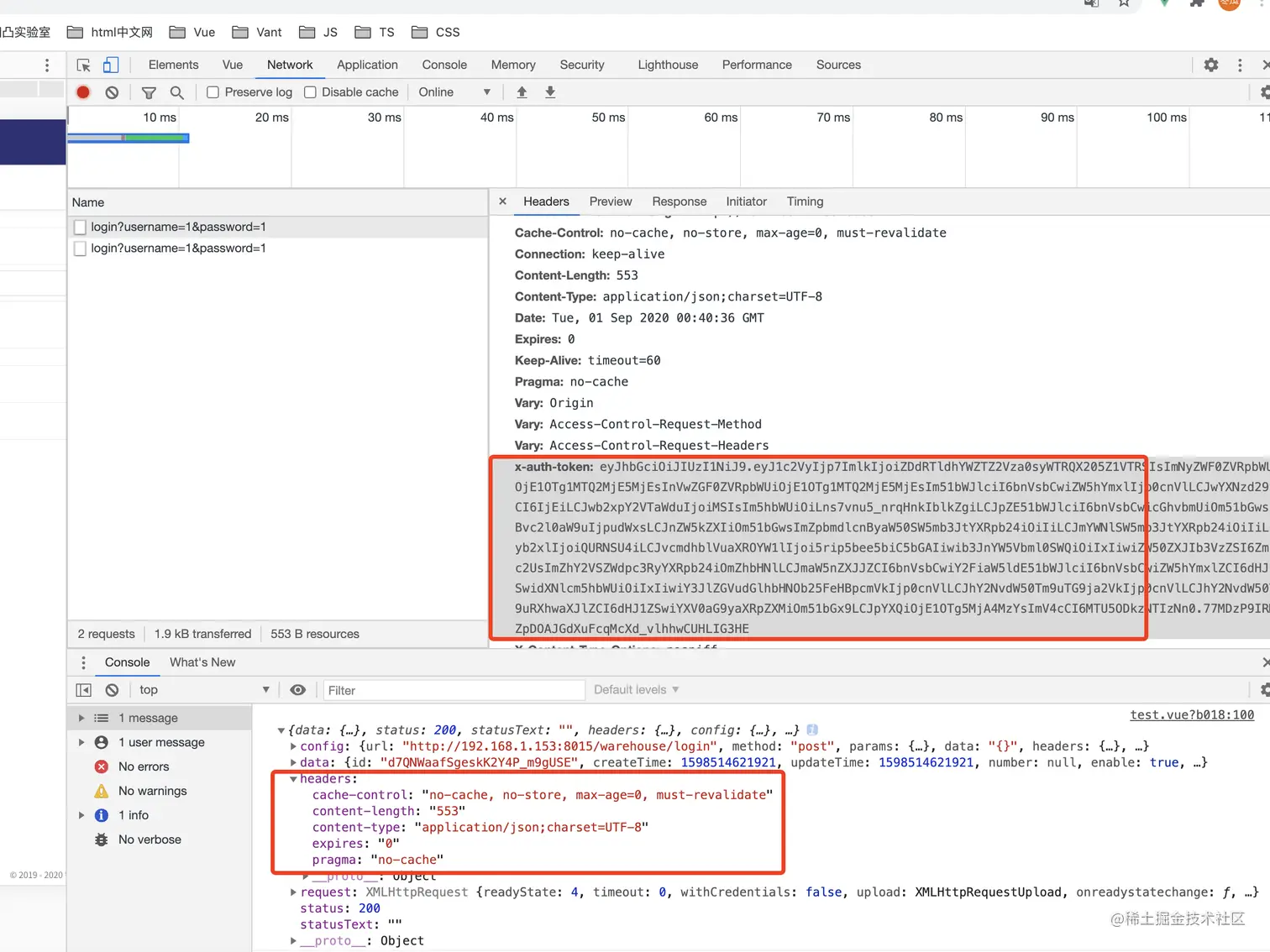Enable the Preserve log checkbox

[213, 92]
